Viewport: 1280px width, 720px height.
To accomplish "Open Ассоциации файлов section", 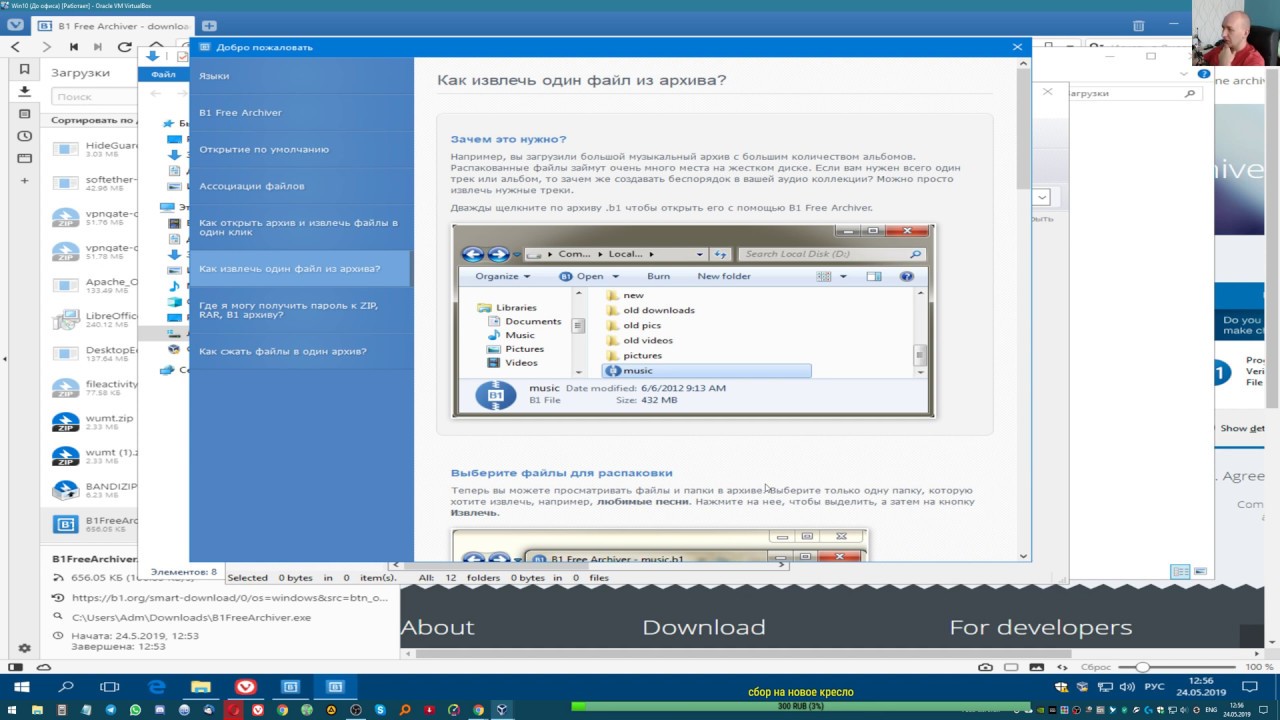I will [x=301, y=186].
